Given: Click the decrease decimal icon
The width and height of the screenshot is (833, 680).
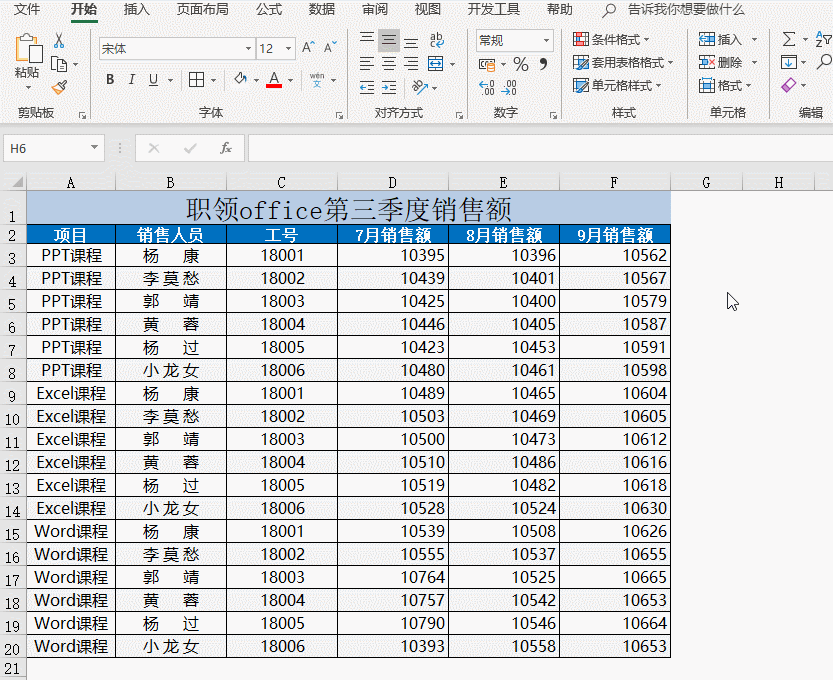Looking at the screenshot, I should pyautogui.click(x=509, y=87).
